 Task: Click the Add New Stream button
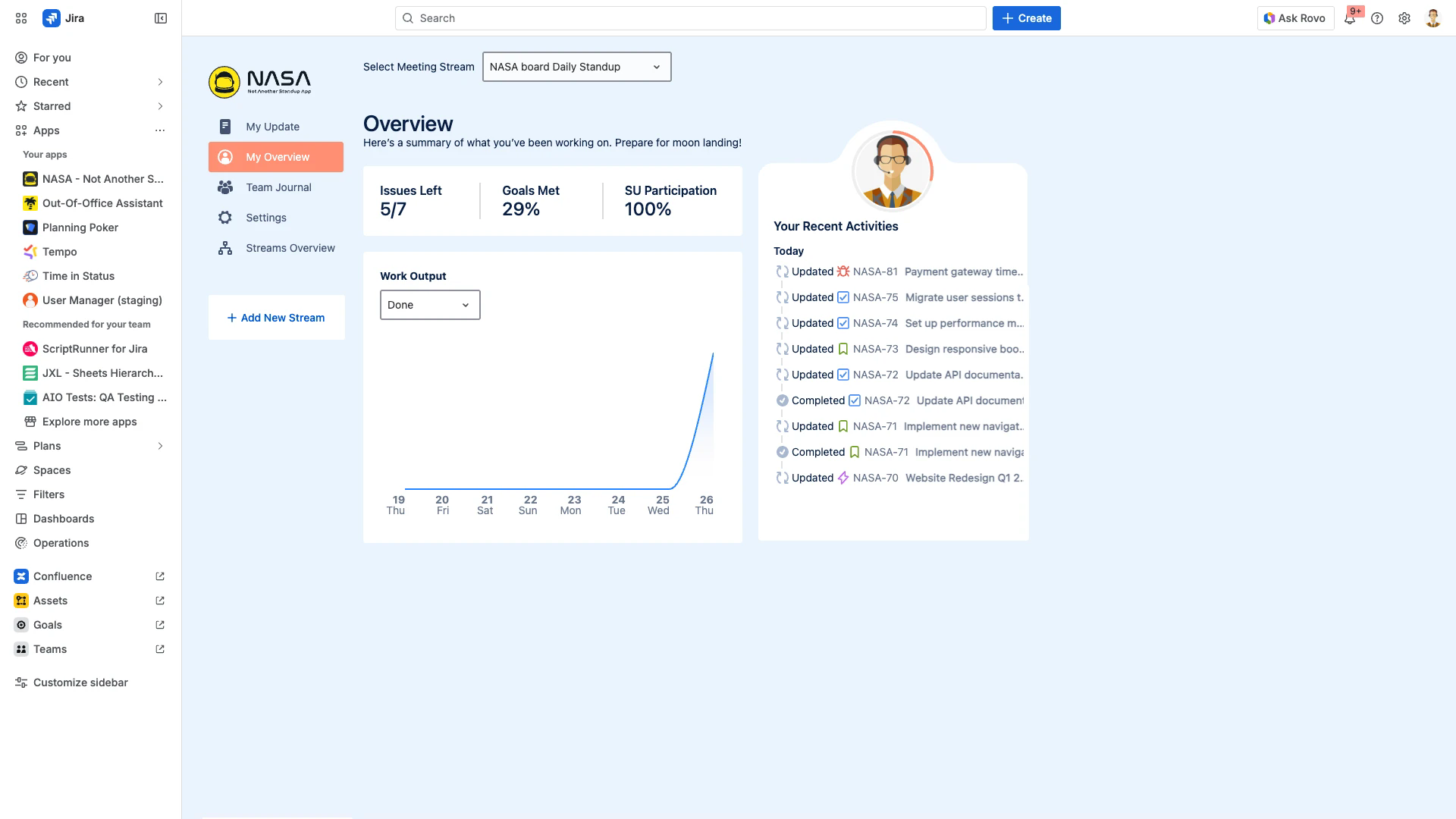tap(276, 318)
